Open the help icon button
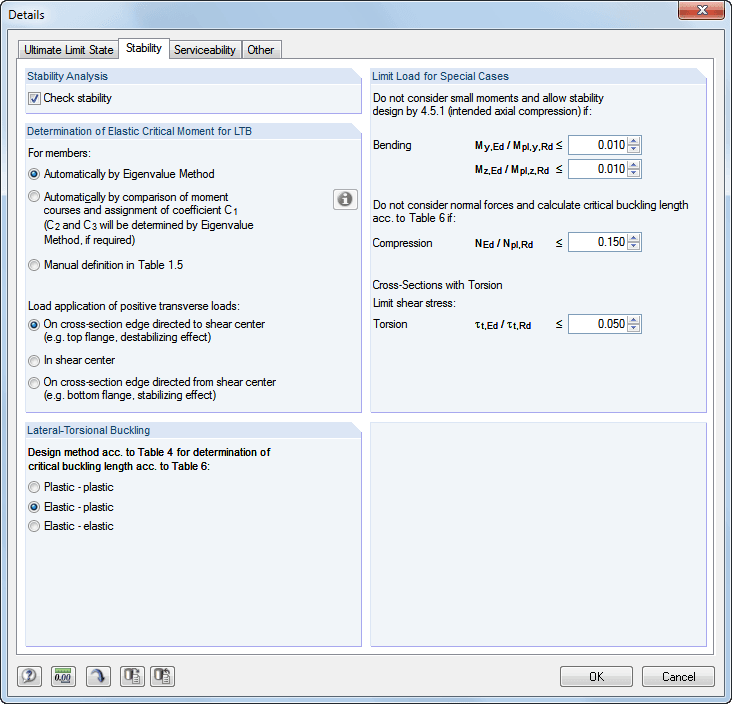Image resolution: width=732 pixels, height=704 pixels. pos(29,676)
